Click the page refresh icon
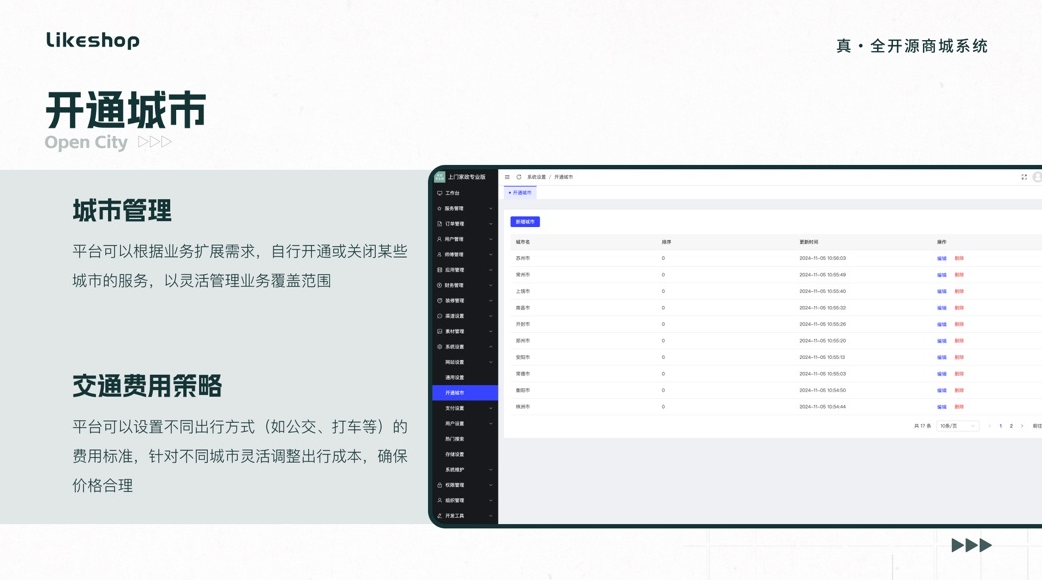The width and height of the screenshot is (1045, 580). click(x=519, y=177)
